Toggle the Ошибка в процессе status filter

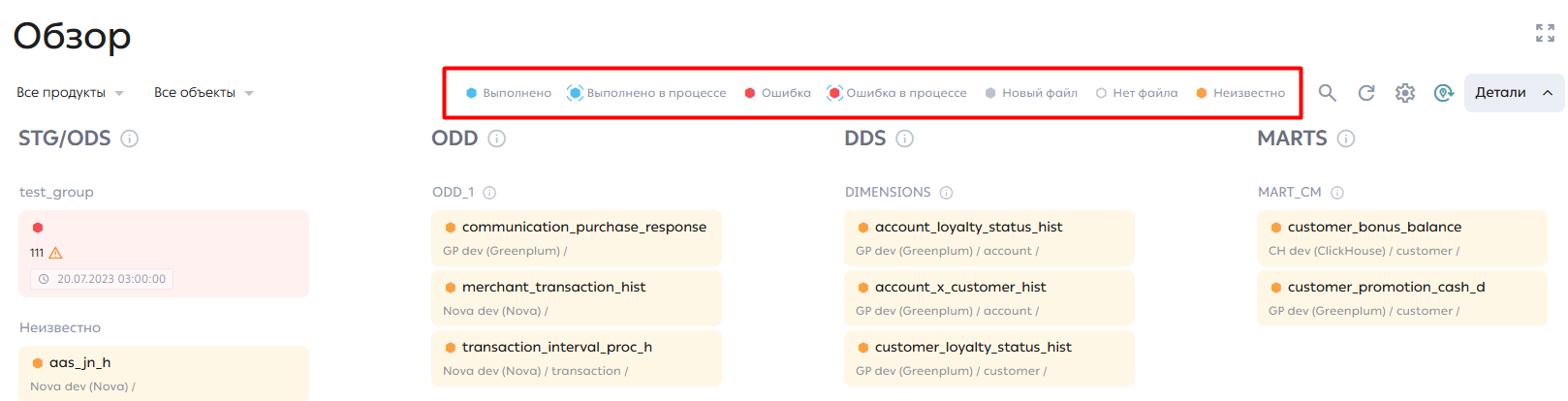pos(896,93)
